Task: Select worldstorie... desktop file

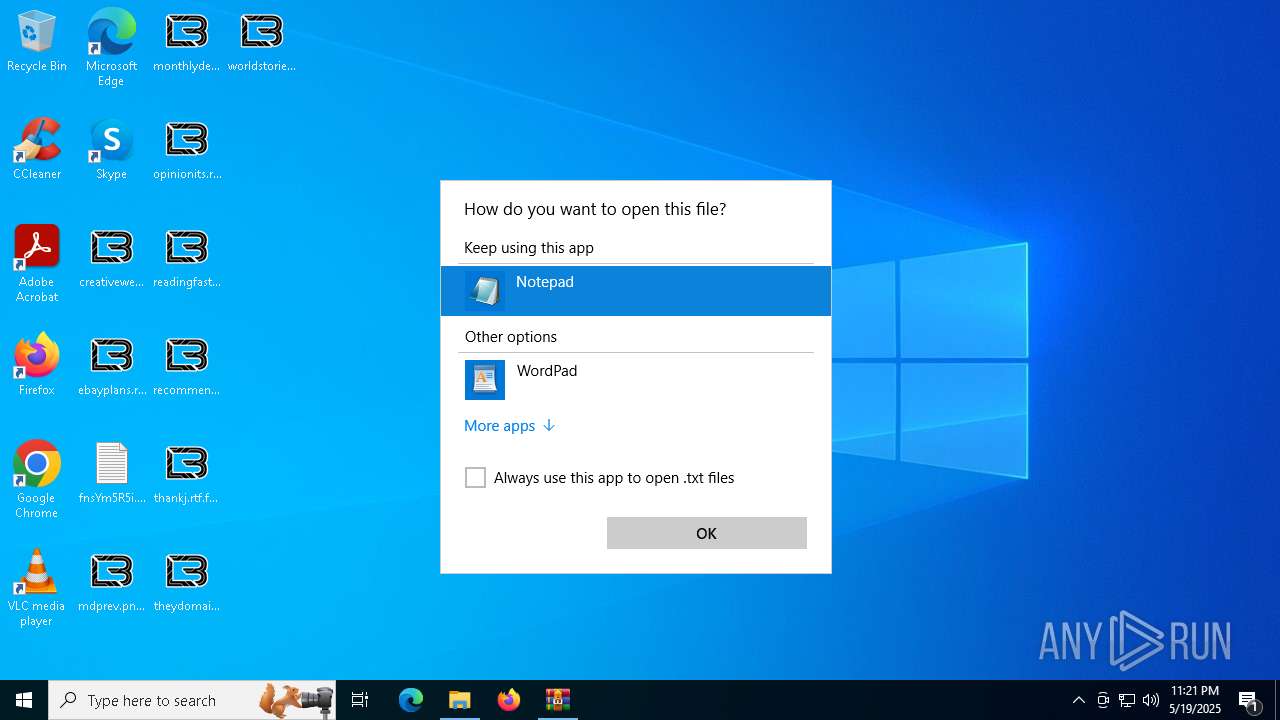Action: [261, 42]
